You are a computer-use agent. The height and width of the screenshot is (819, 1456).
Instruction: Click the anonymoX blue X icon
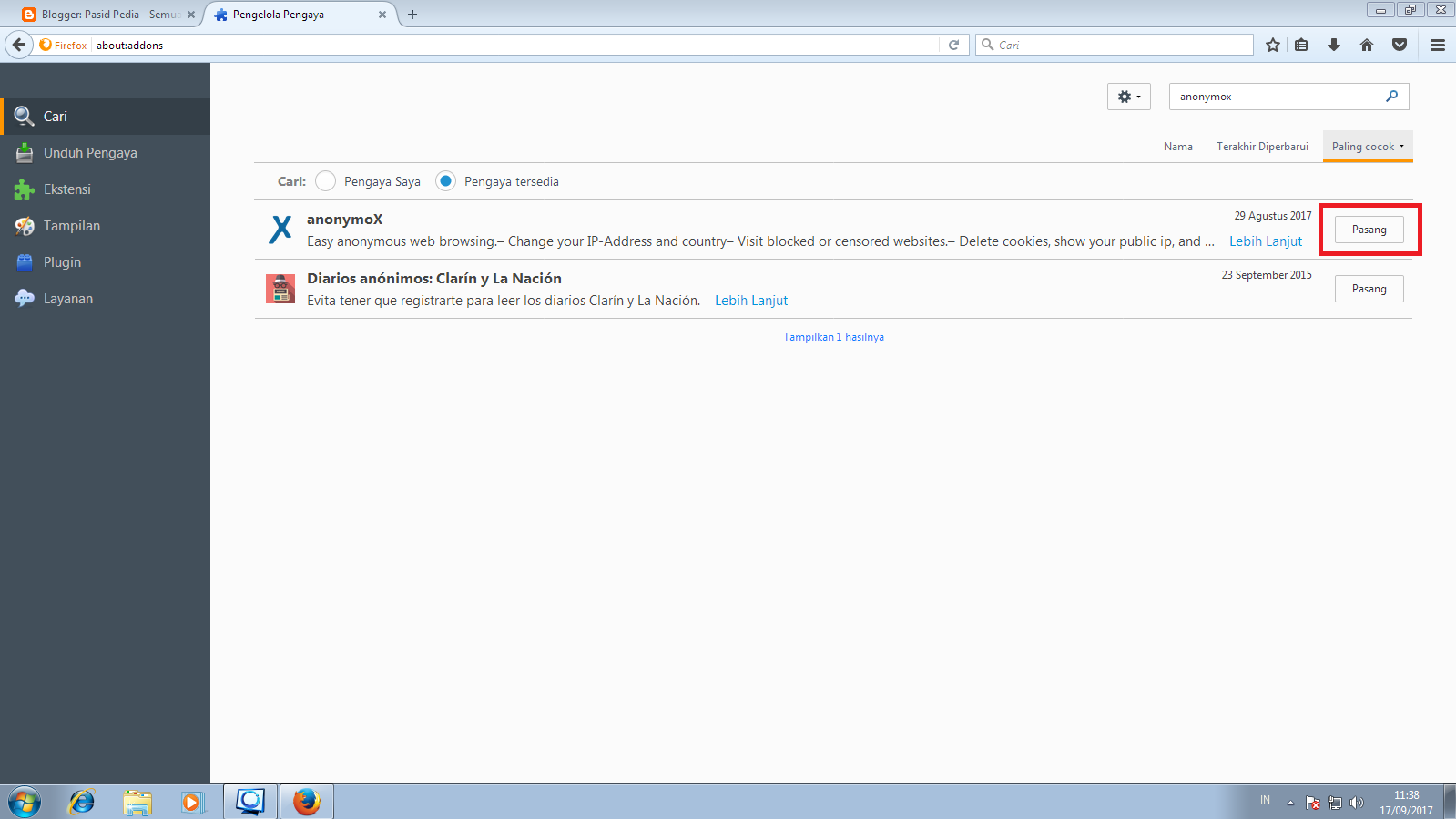click(280, 230)
